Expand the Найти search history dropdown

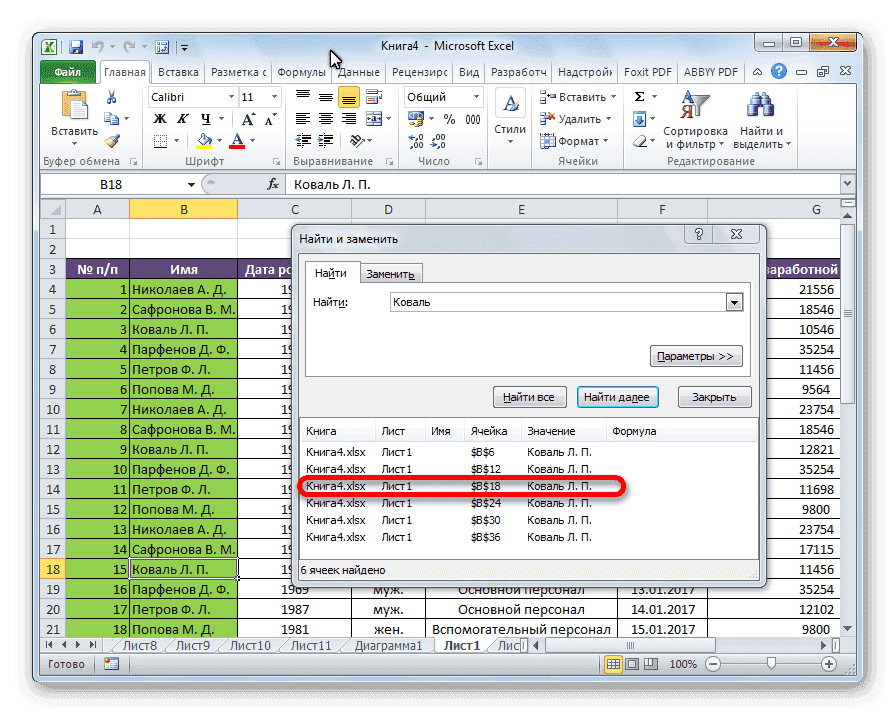pos(735,301)
